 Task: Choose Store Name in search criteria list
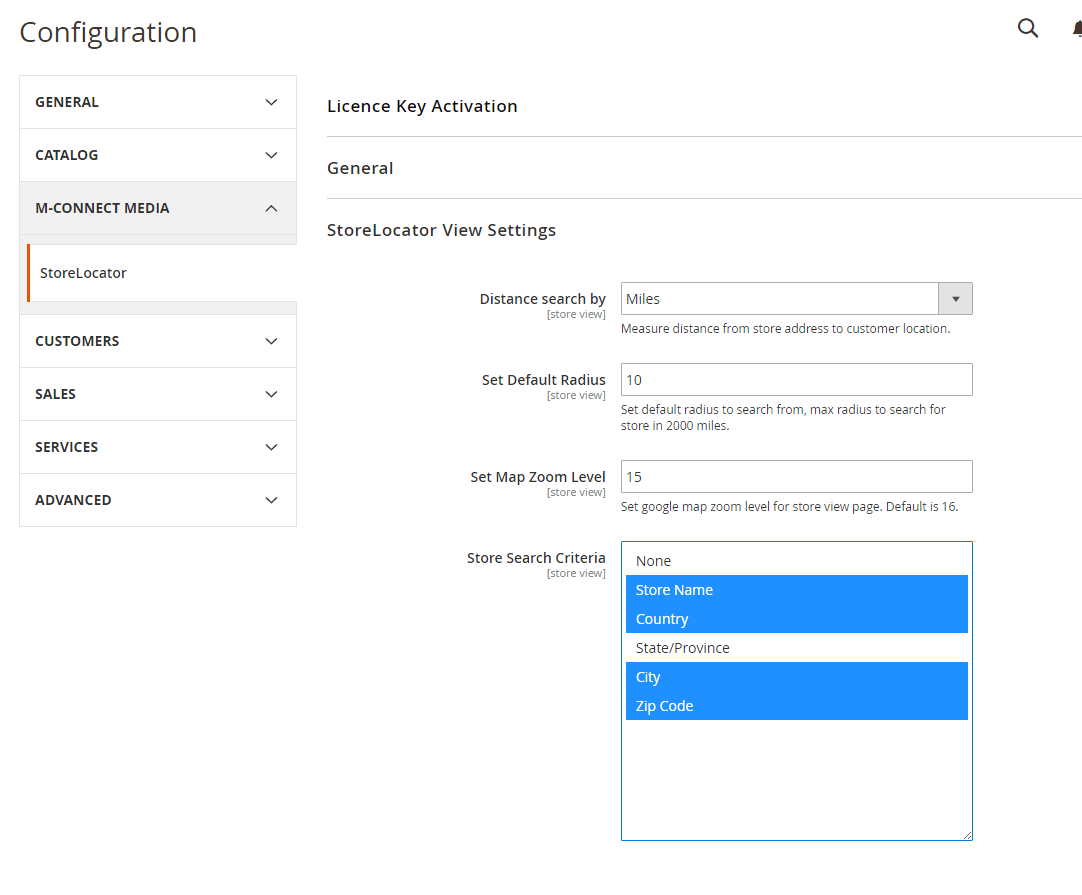pos(675,590)
